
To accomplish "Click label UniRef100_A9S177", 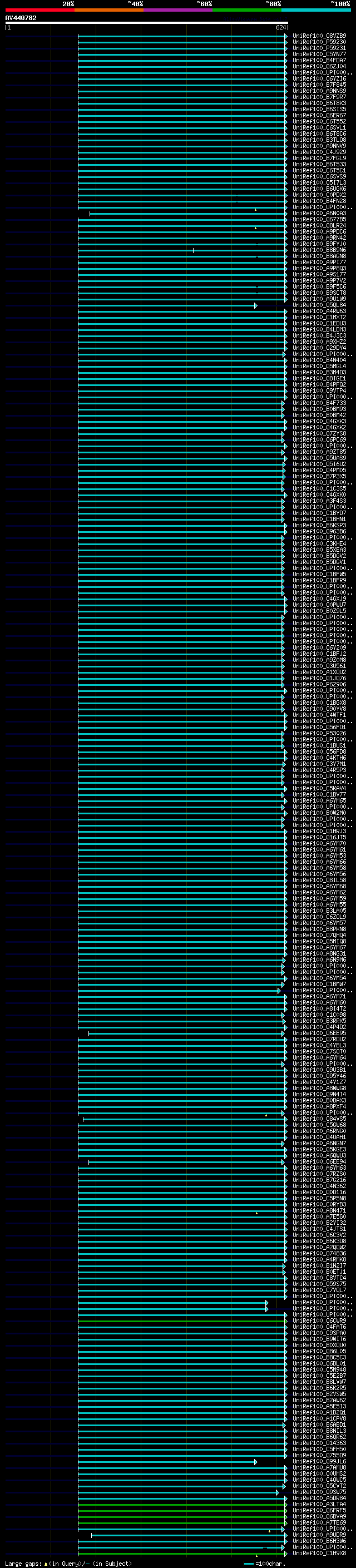I will coord(319,275).
